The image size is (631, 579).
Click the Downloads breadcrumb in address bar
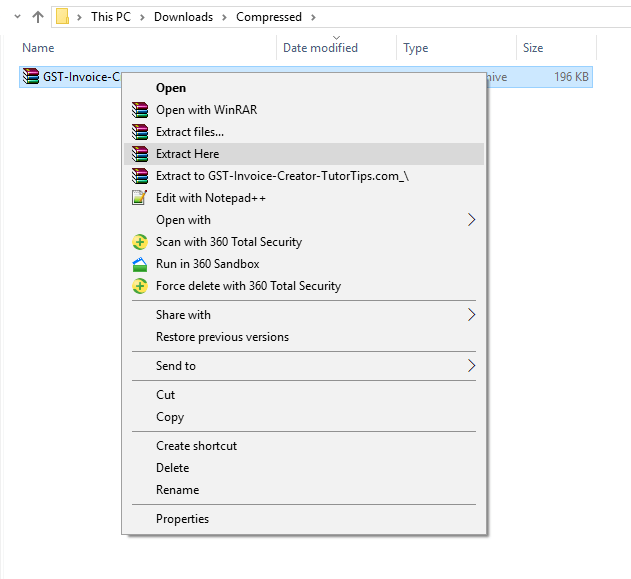[x=184, y=17]
